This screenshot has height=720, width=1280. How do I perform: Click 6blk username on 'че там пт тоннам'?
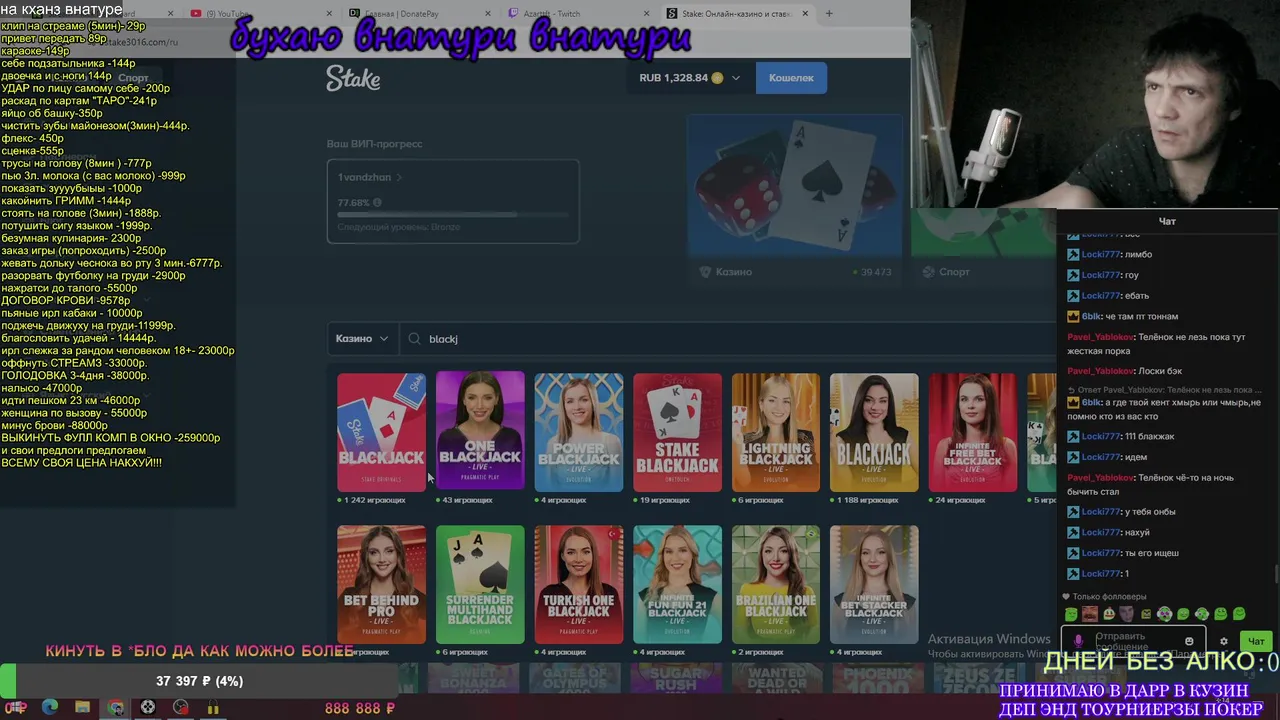click(1091, 316)
